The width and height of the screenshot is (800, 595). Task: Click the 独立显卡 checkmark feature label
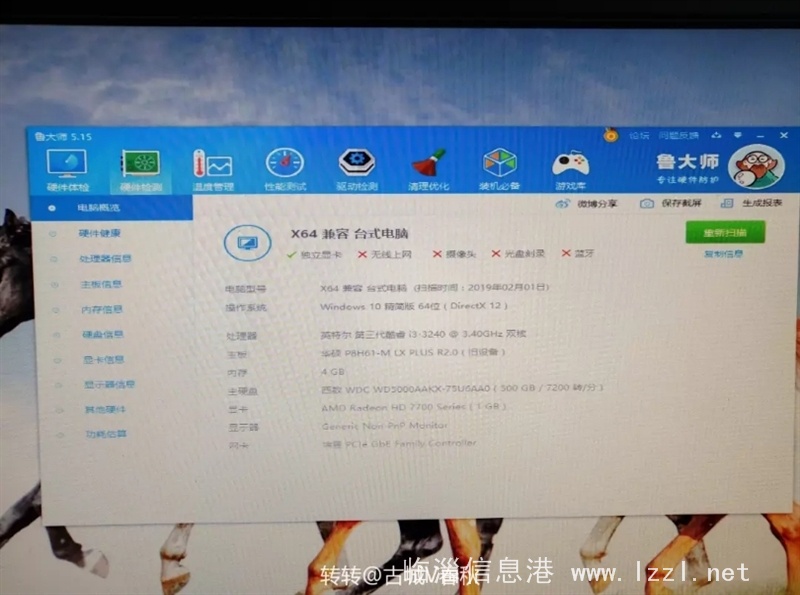(314, 254)
